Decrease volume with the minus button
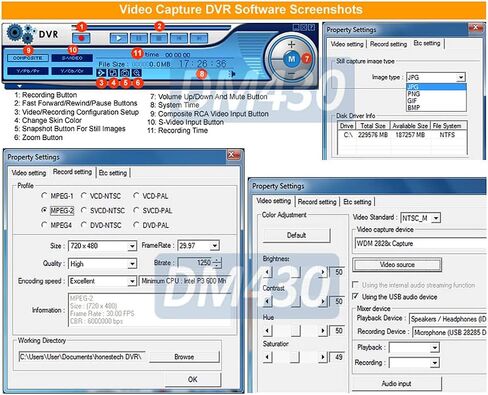488x395 pixels. click(x=291, y=73)
